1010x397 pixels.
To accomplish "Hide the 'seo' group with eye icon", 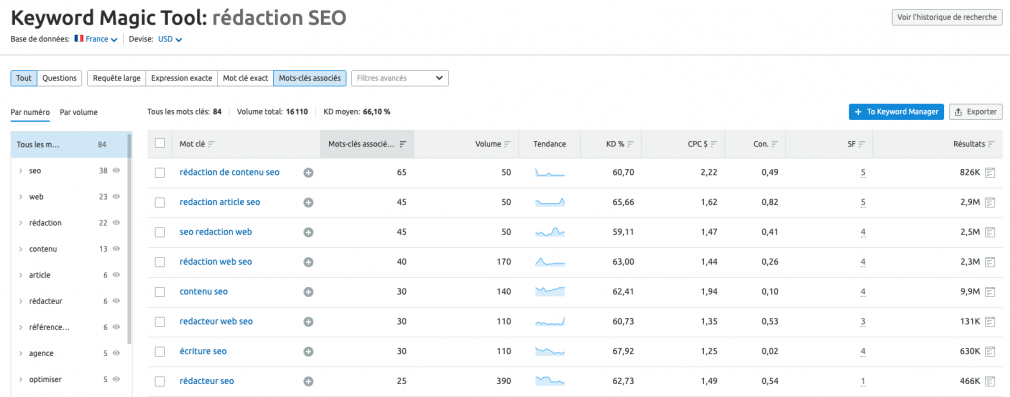I will (117, 171).
